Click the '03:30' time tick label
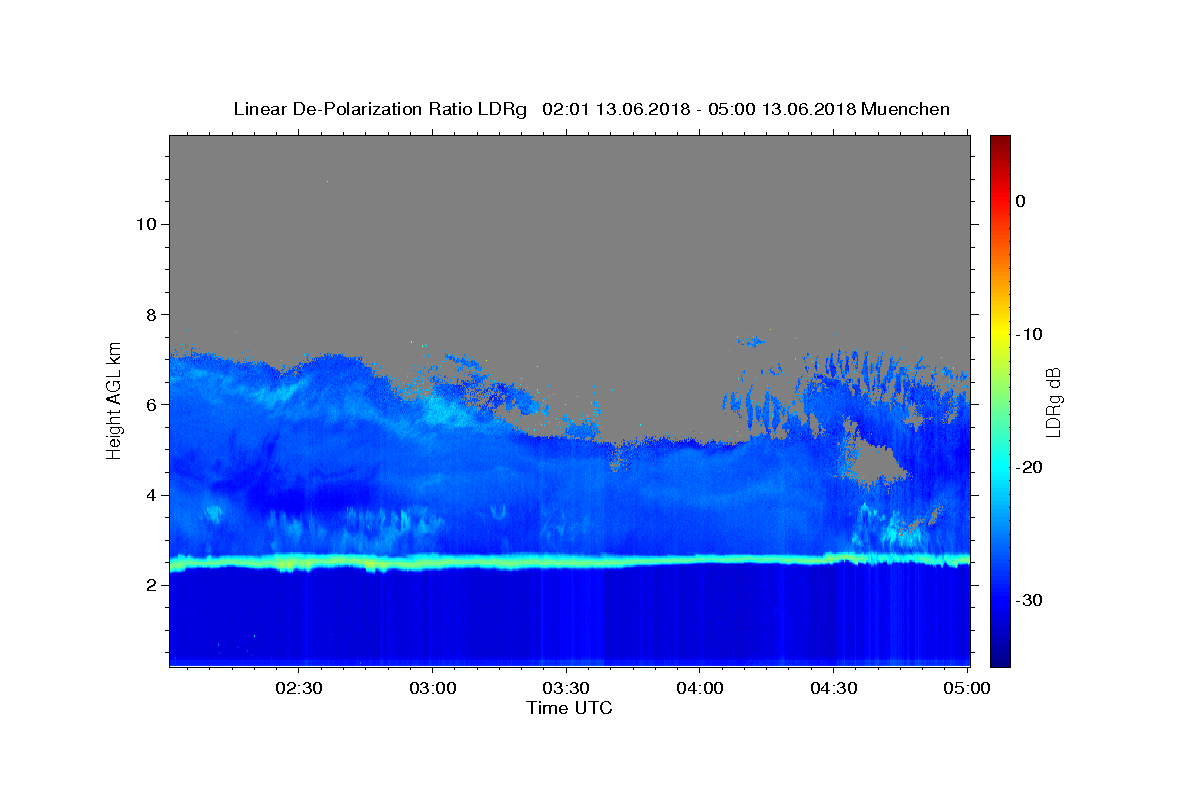 (566, 688)
